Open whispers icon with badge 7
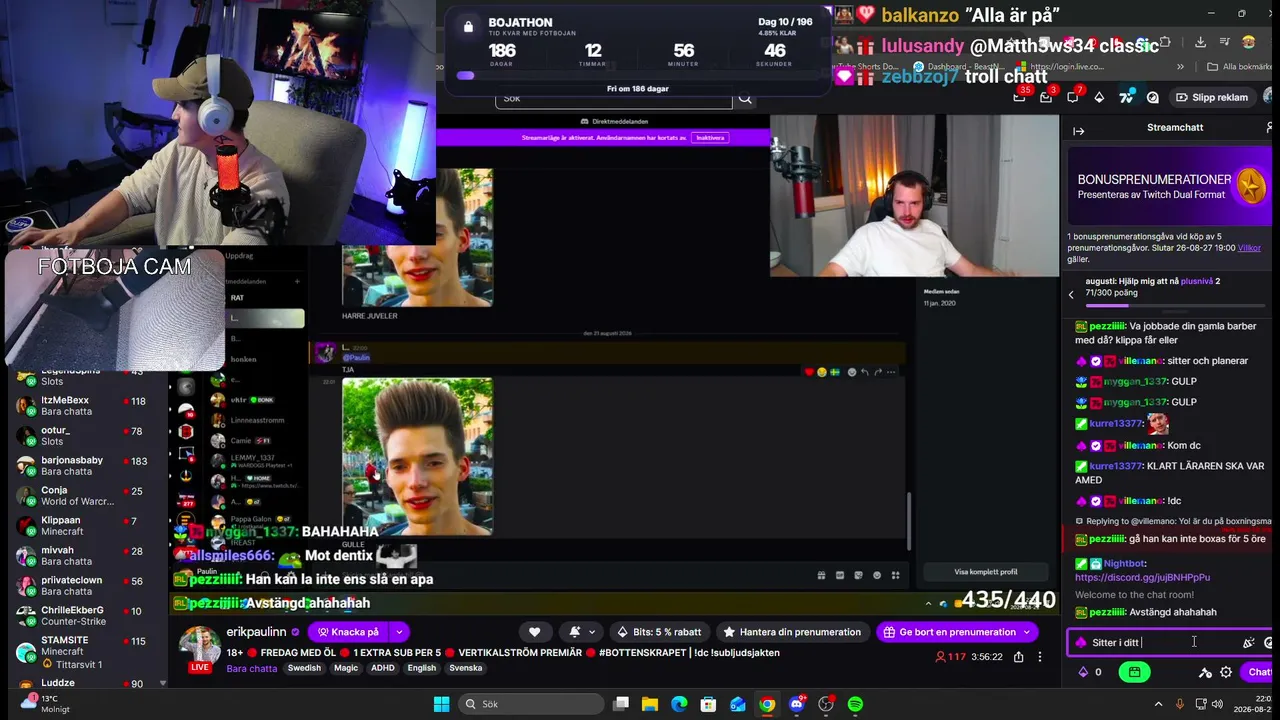Screen dimensions: 1280x720 tap(1073, 97)
